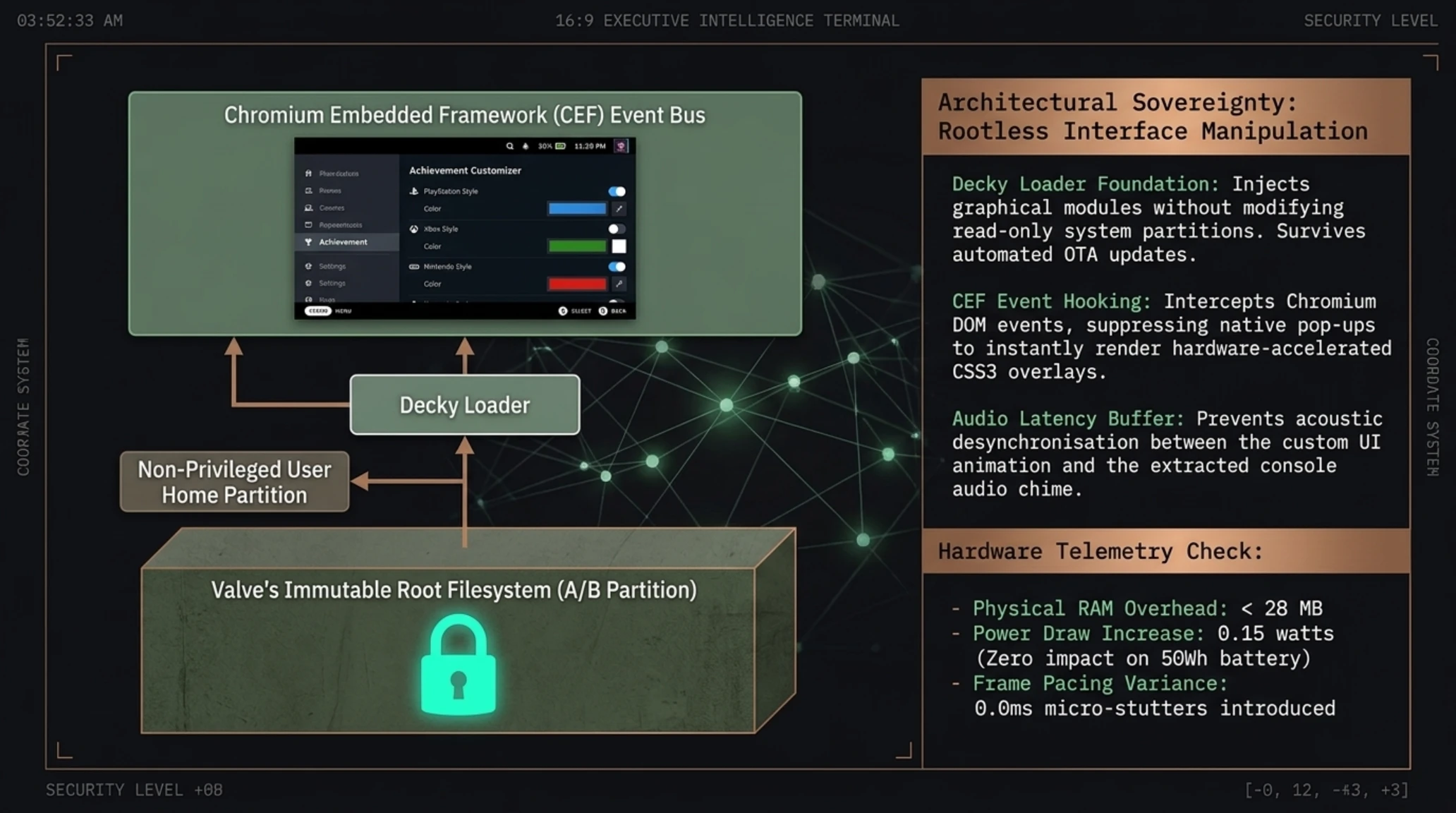Screen dimensions: 1456x813
Task: Click the pill-shaped MENU button in the footer
Action: [318, 311]
